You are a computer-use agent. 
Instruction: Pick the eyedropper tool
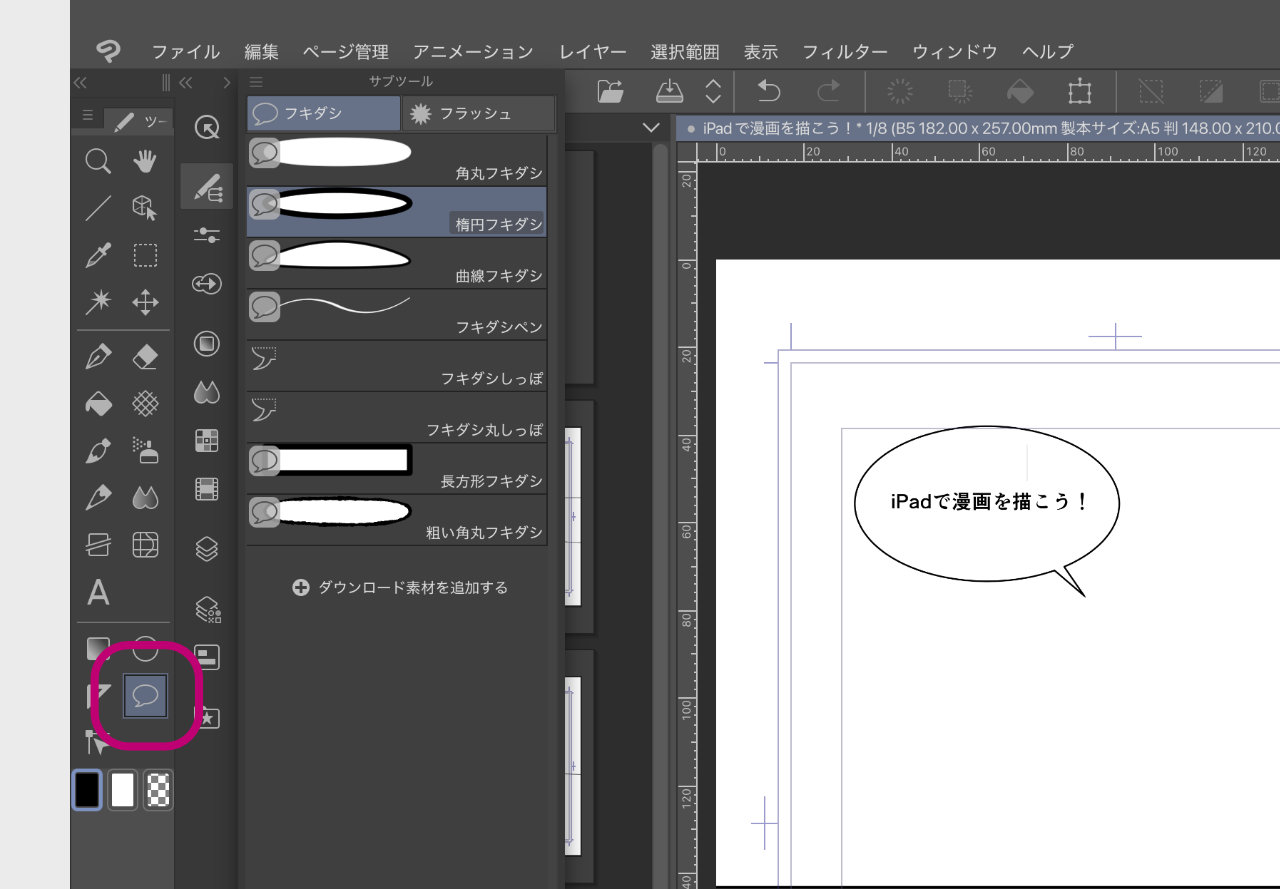[98, 255]
